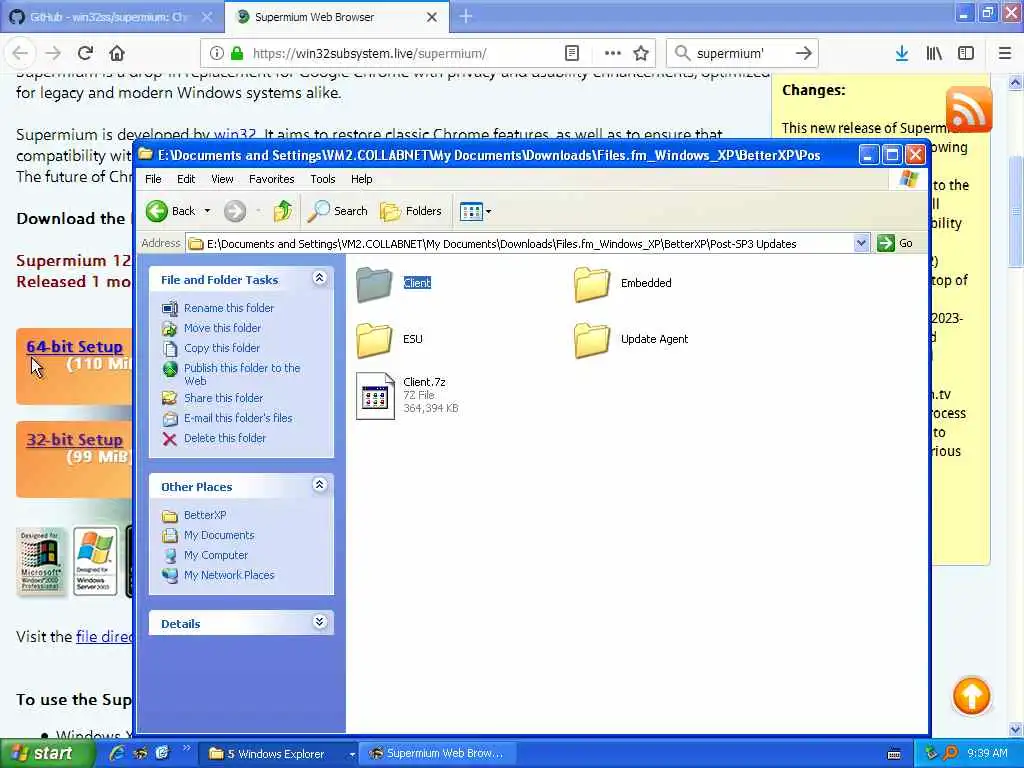Open the Help menu in Explorer

361,179
